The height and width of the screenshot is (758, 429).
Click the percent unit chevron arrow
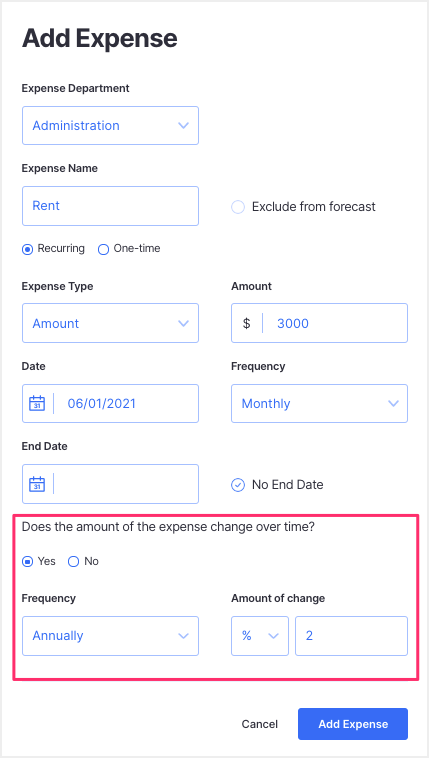click(x=274, y=636)
